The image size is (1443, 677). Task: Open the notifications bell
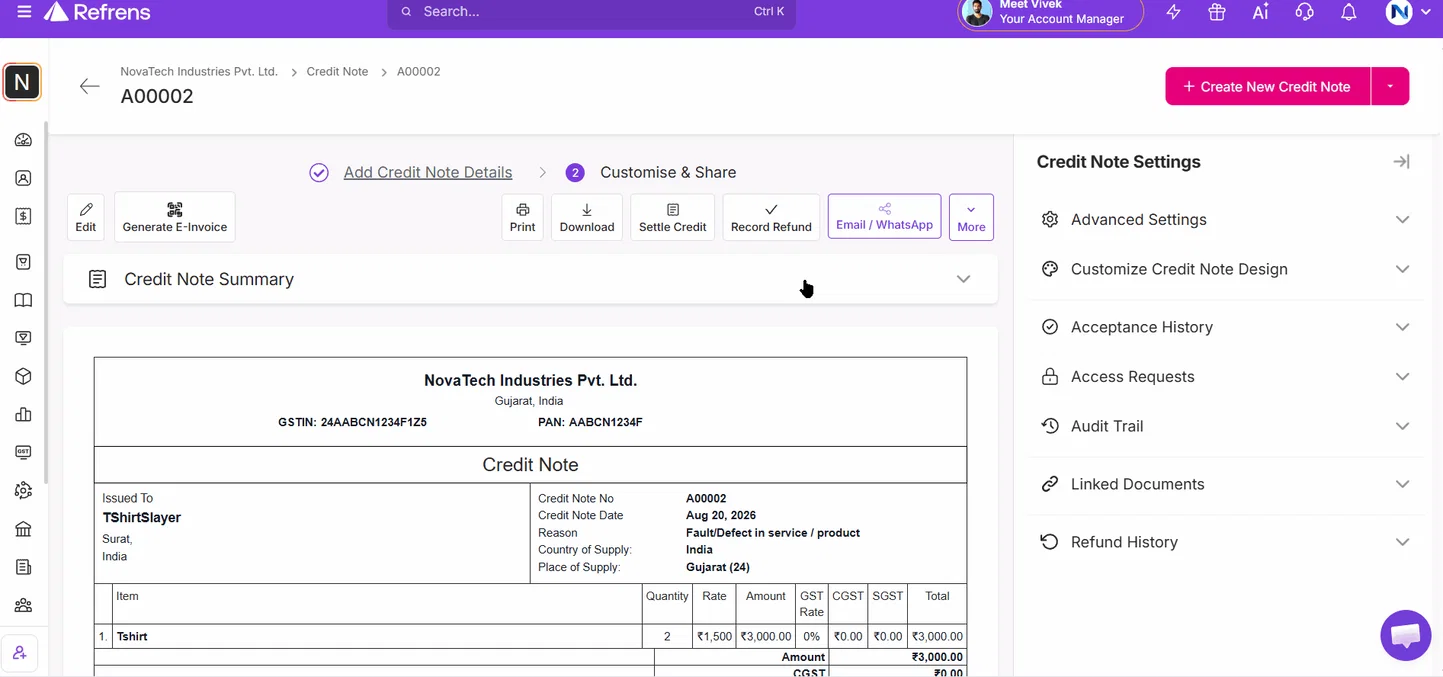[x=1348, y=12]
